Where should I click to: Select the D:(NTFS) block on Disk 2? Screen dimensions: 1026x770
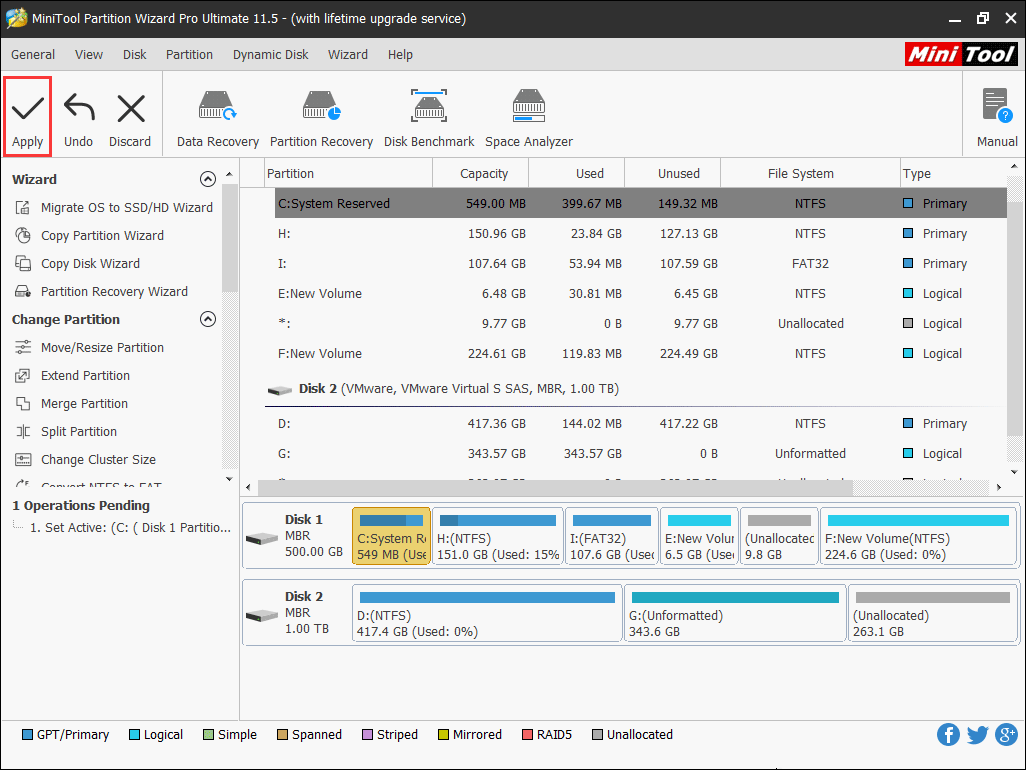(x=487, y=613)
